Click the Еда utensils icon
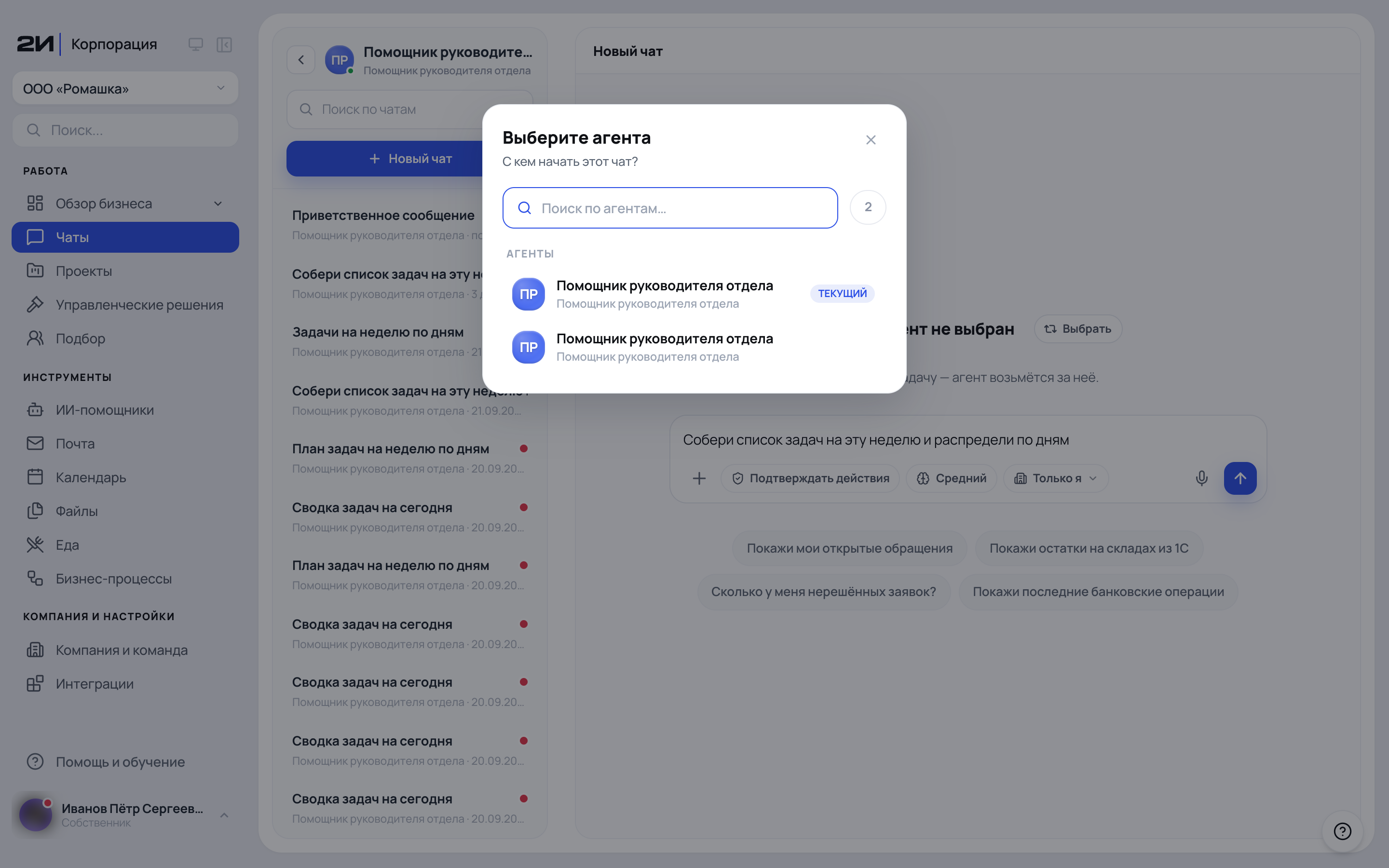Viewport: 1389px width, 868px height. [35, 545]
